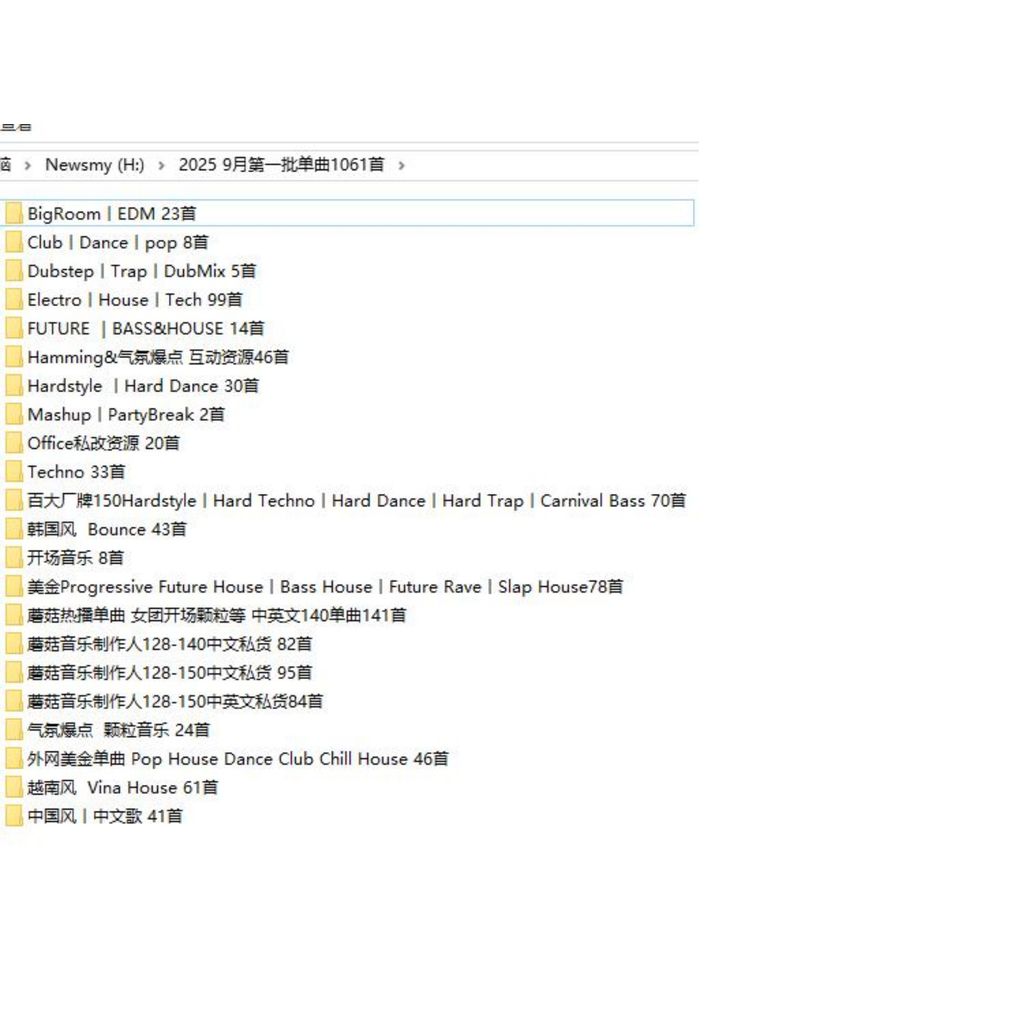Click the Club | Dance | pop 8首 folder icon

pyautogui.click(x=14, y=242)
